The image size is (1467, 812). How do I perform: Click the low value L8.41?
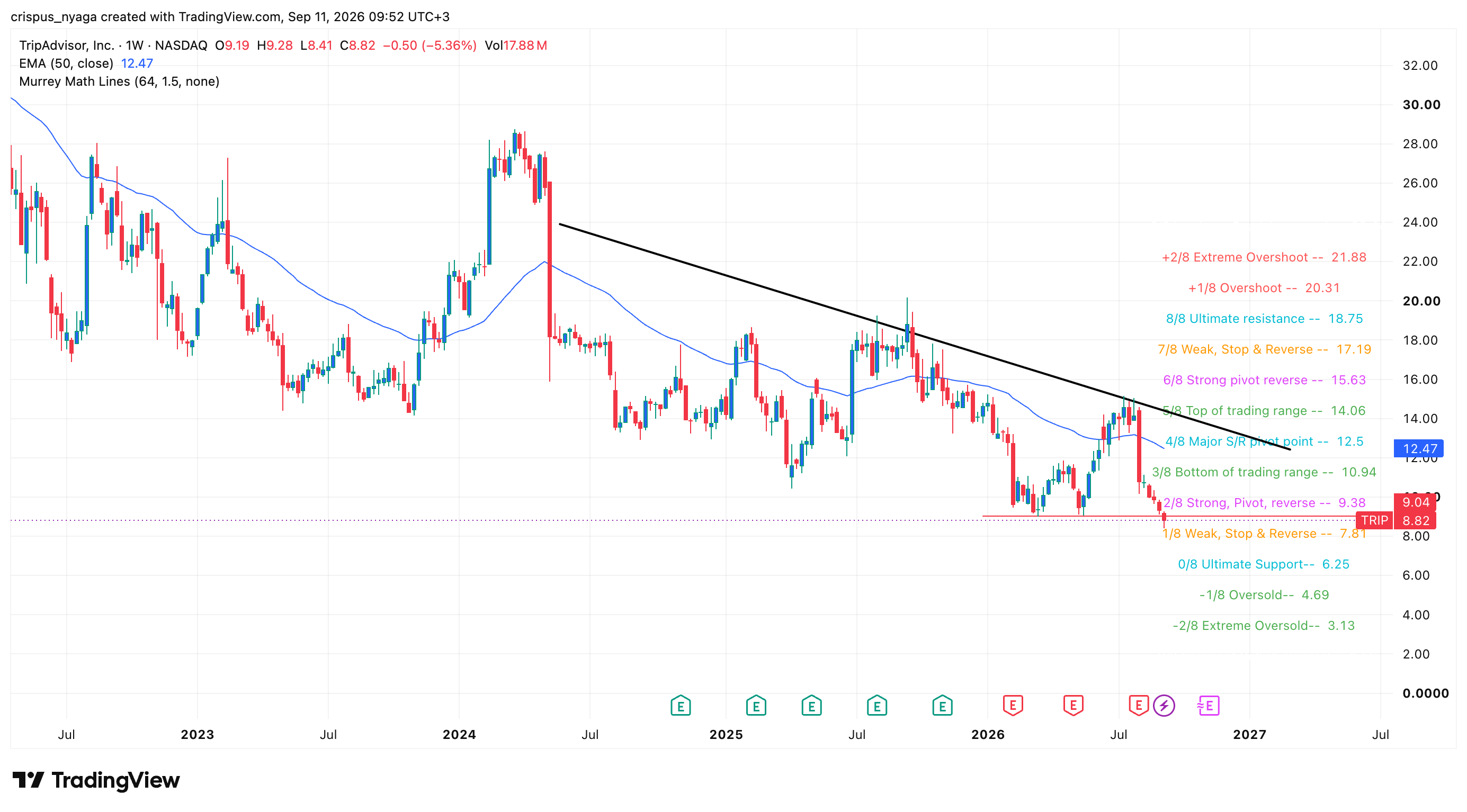pyautogui.click(x=316, y=45)
